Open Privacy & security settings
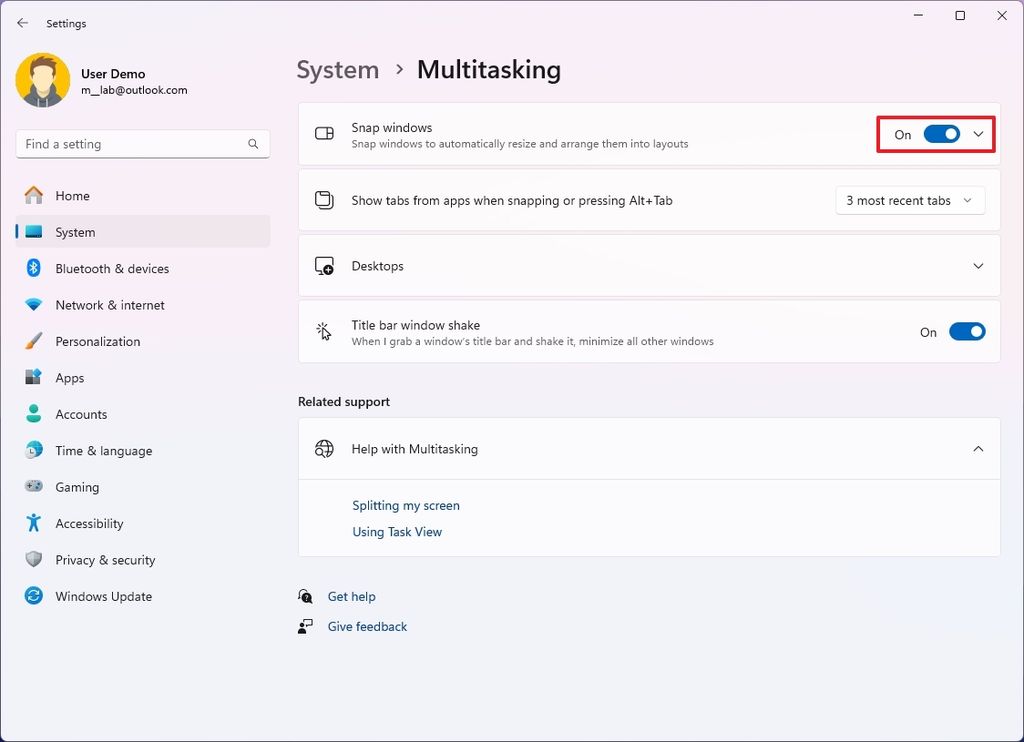 104,560
